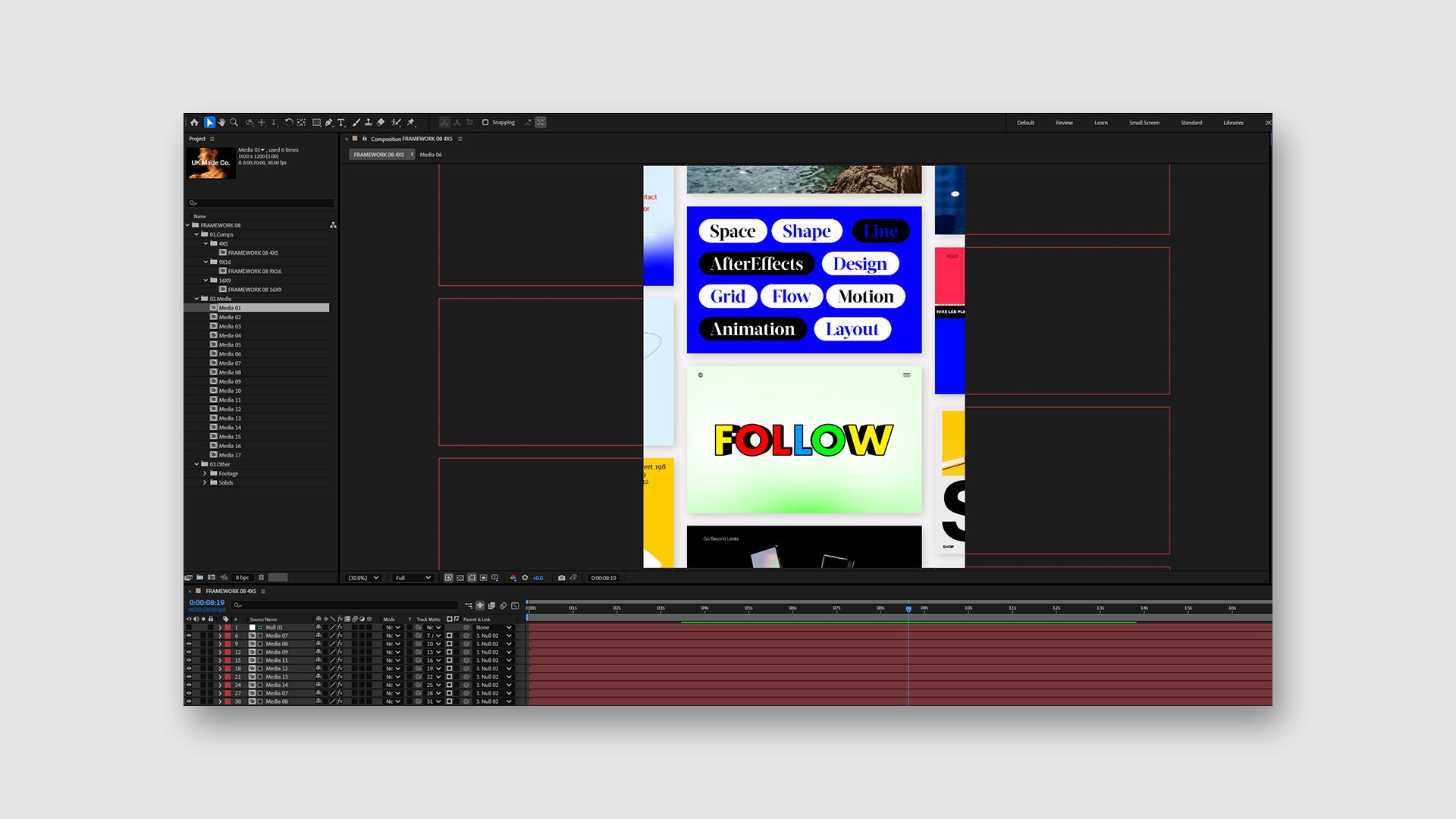
Task: Select the Roto Brush tool
Action: 396,122
